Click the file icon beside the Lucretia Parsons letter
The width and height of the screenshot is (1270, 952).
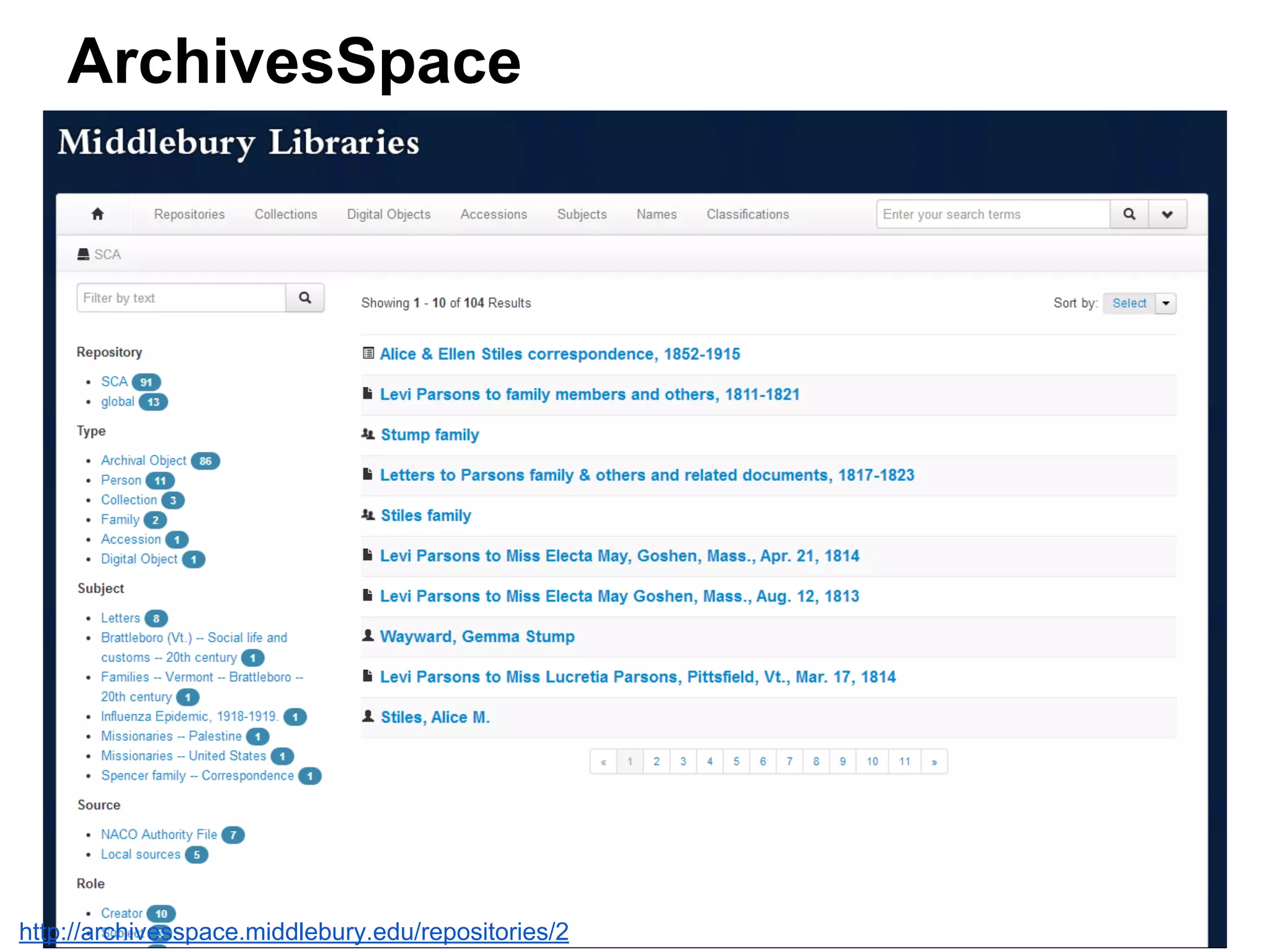coord(368,676)
